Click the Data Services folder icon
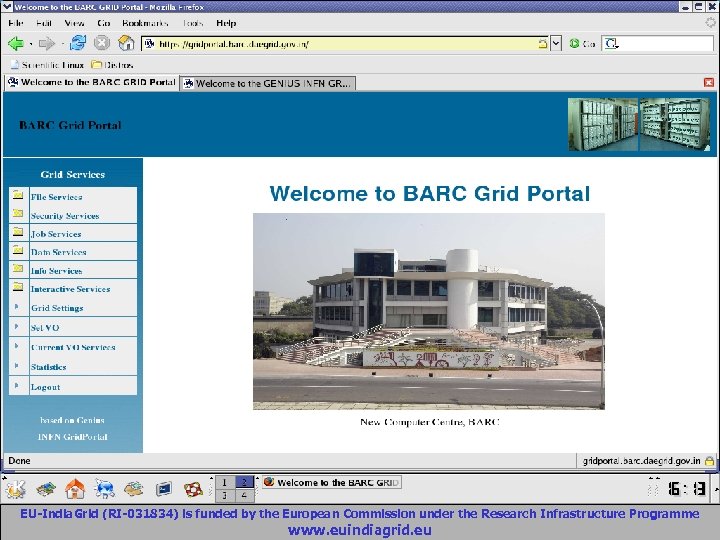The image size is (720, 540). [x=18, y=250]
